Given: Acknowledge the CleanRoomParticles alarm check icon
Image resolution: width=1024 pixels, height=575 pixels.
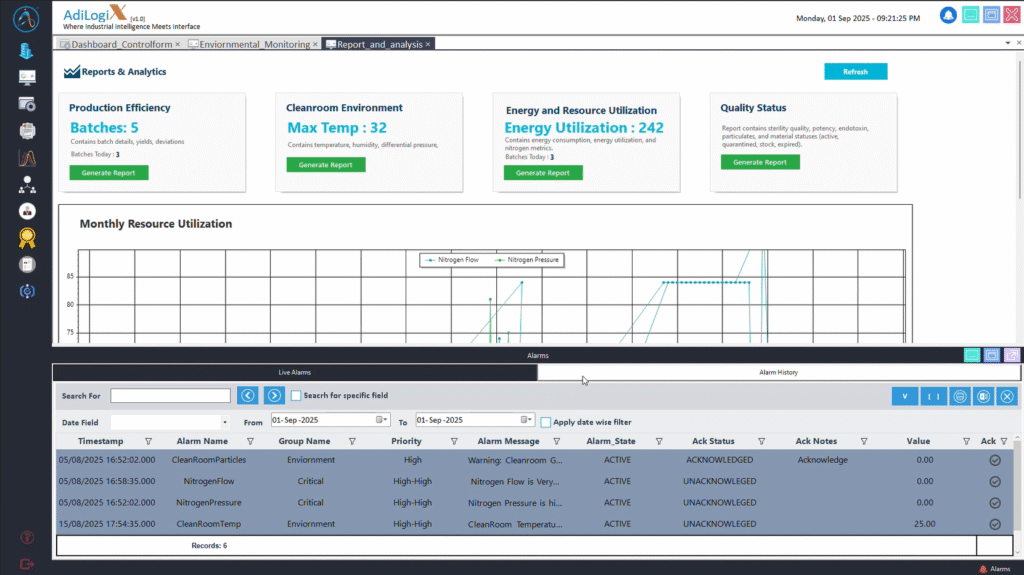Looking at the screenshot, I should tap(995, 460).
